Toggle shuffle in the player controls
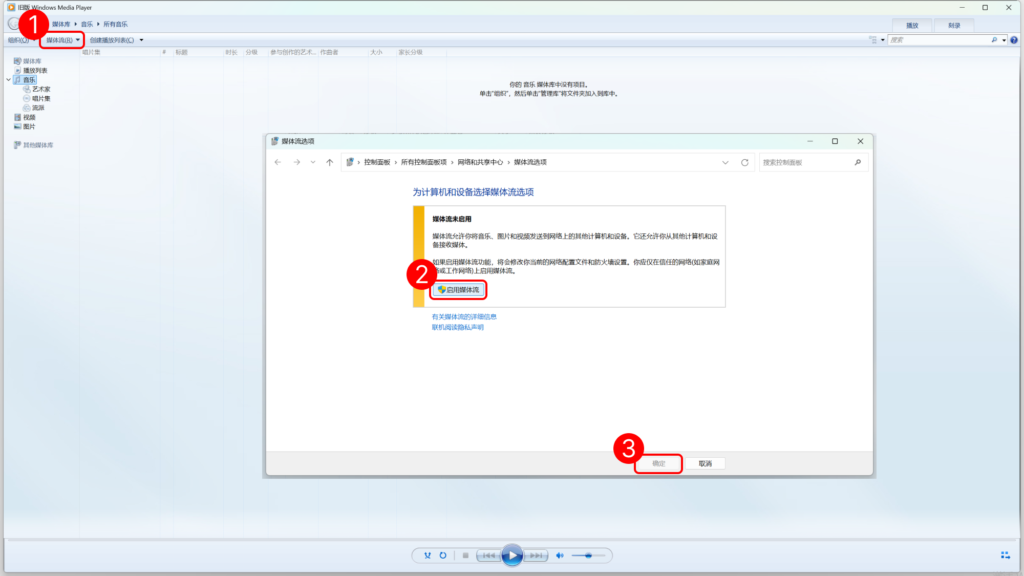 coord(427,556)
